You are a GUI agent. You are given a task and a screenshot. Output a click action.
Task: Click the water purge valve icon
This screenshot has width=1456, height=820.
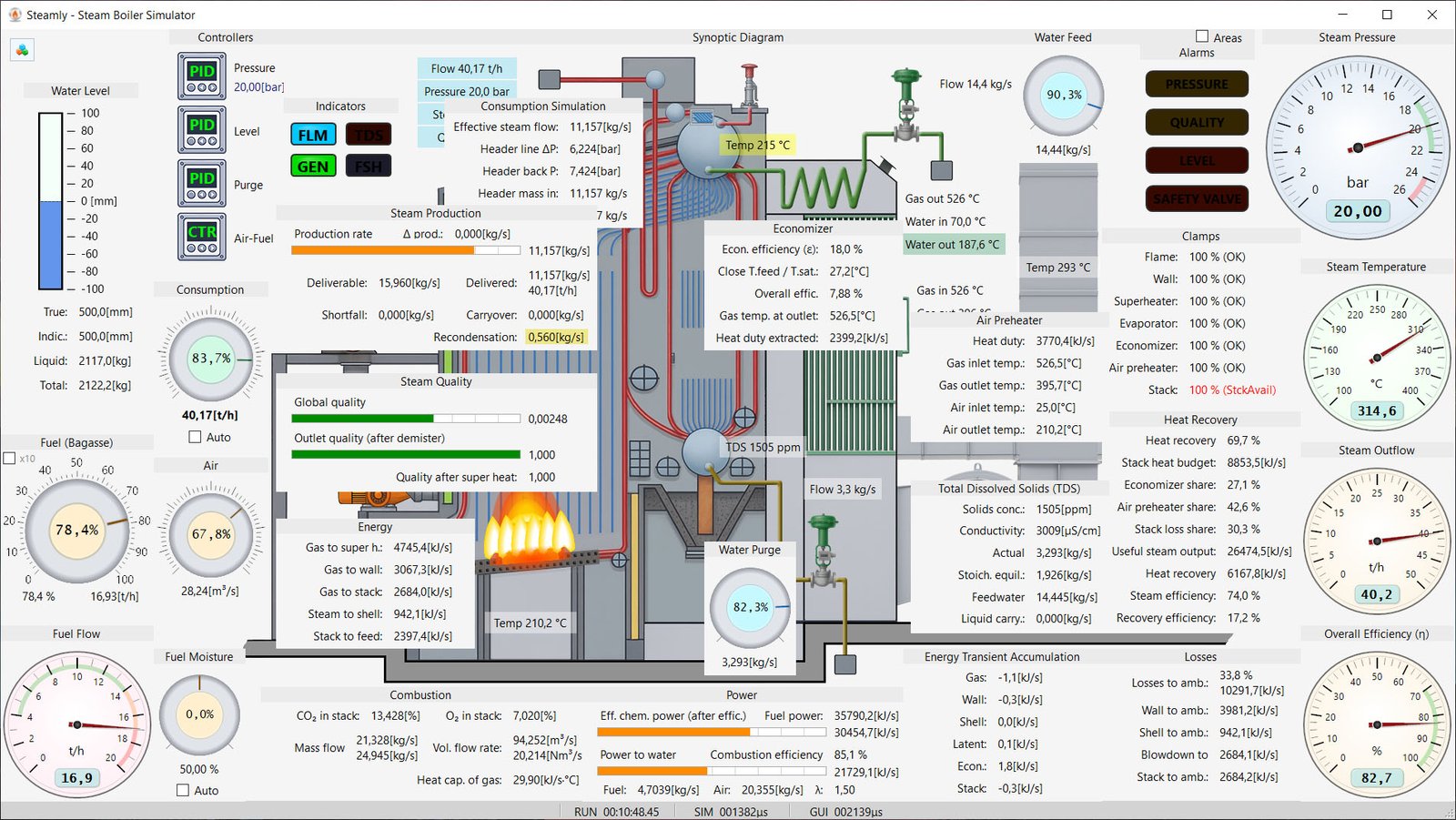[x=824, y=551]
